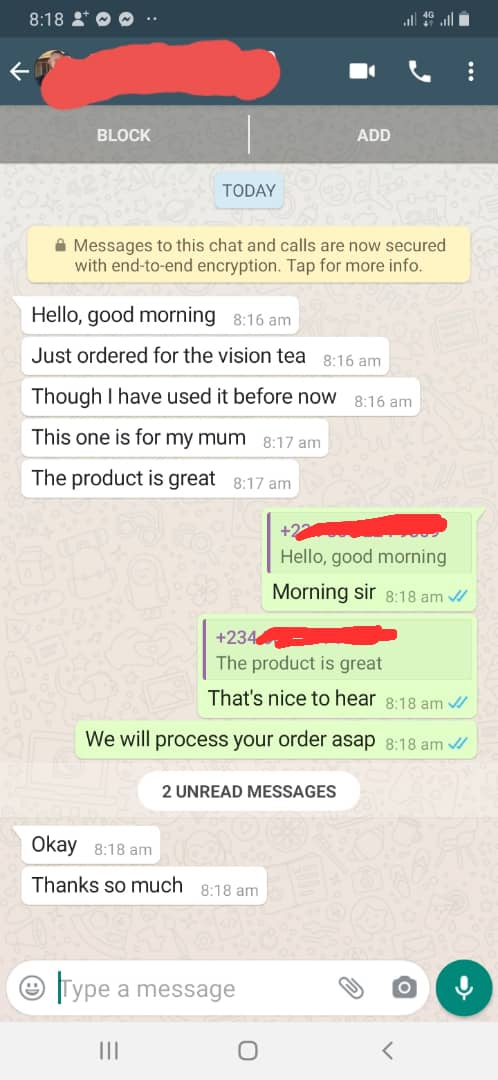Open the camera from message bar
Screen dimensions: 498x1080
tap(404, 988)
